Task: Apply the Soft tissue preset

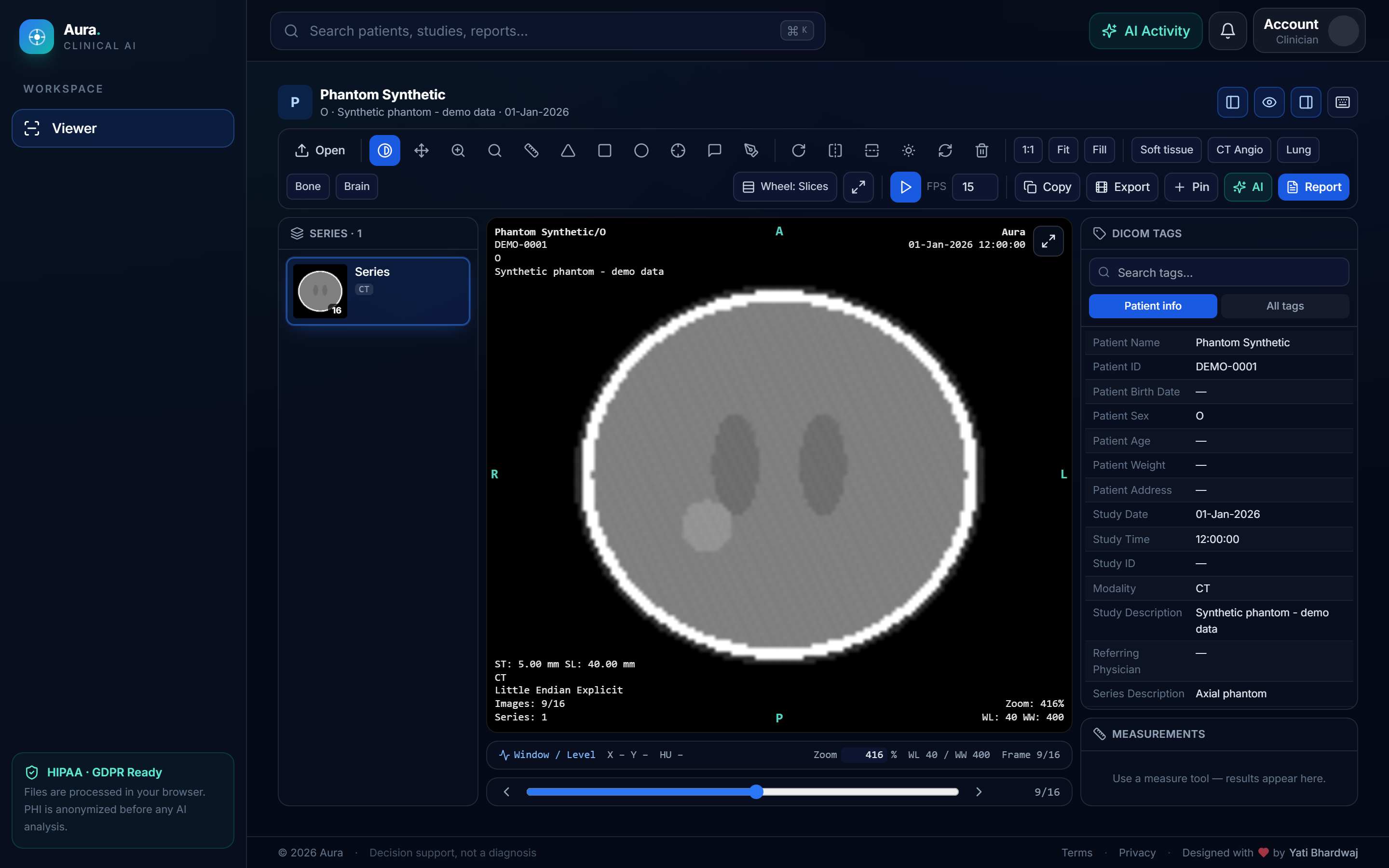Action: tap(1167, 150)
